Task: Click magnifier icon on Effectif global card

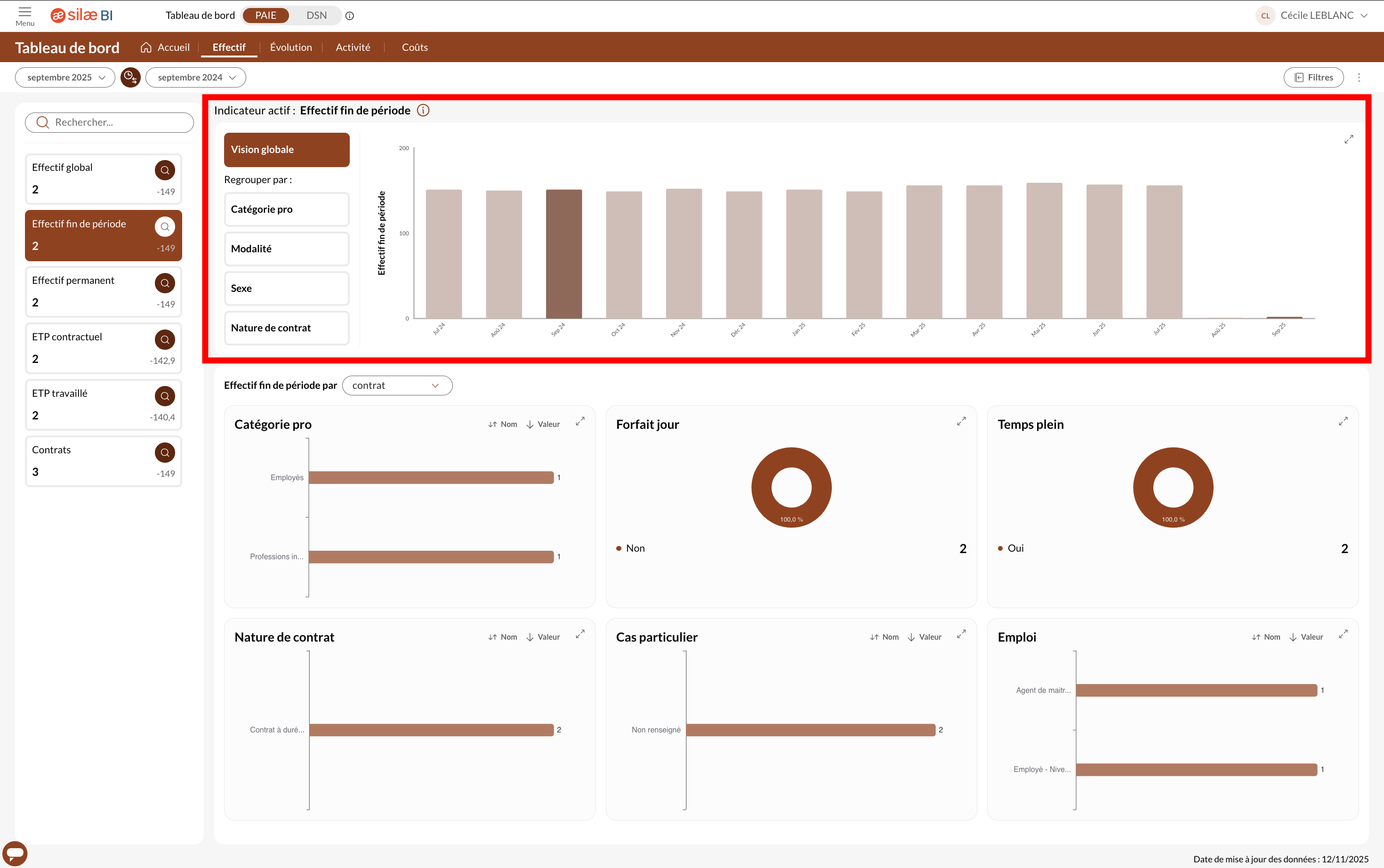Action: [165, 170]
